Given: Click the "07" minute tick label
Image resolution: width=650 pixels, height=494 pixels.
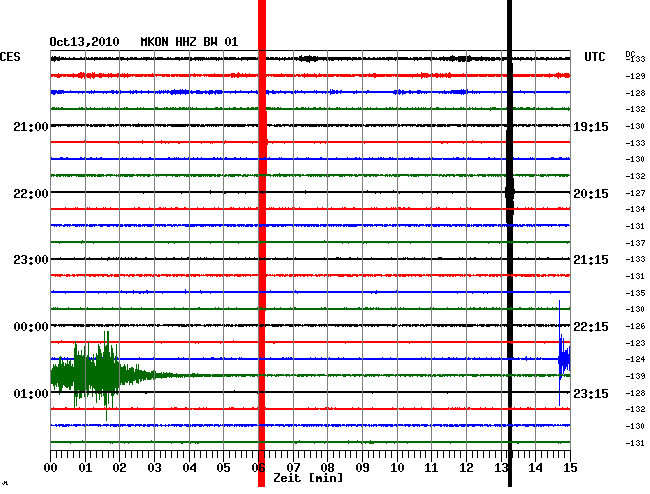Looking at the screenshot, I should 293,468.
